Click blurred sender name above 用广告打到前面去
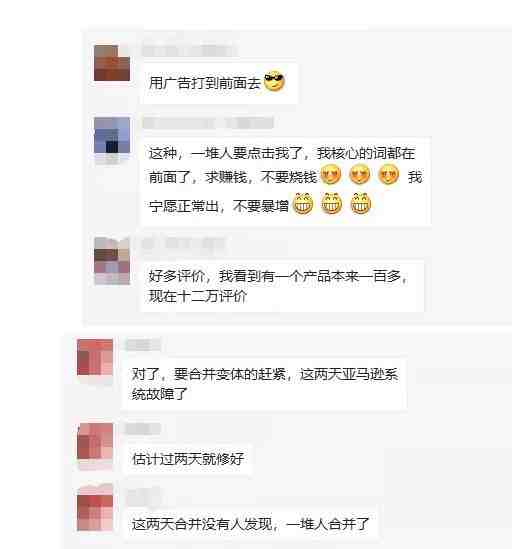Image resolution: width=512 pixels, height=549 pixels. [x=189, y=51]
